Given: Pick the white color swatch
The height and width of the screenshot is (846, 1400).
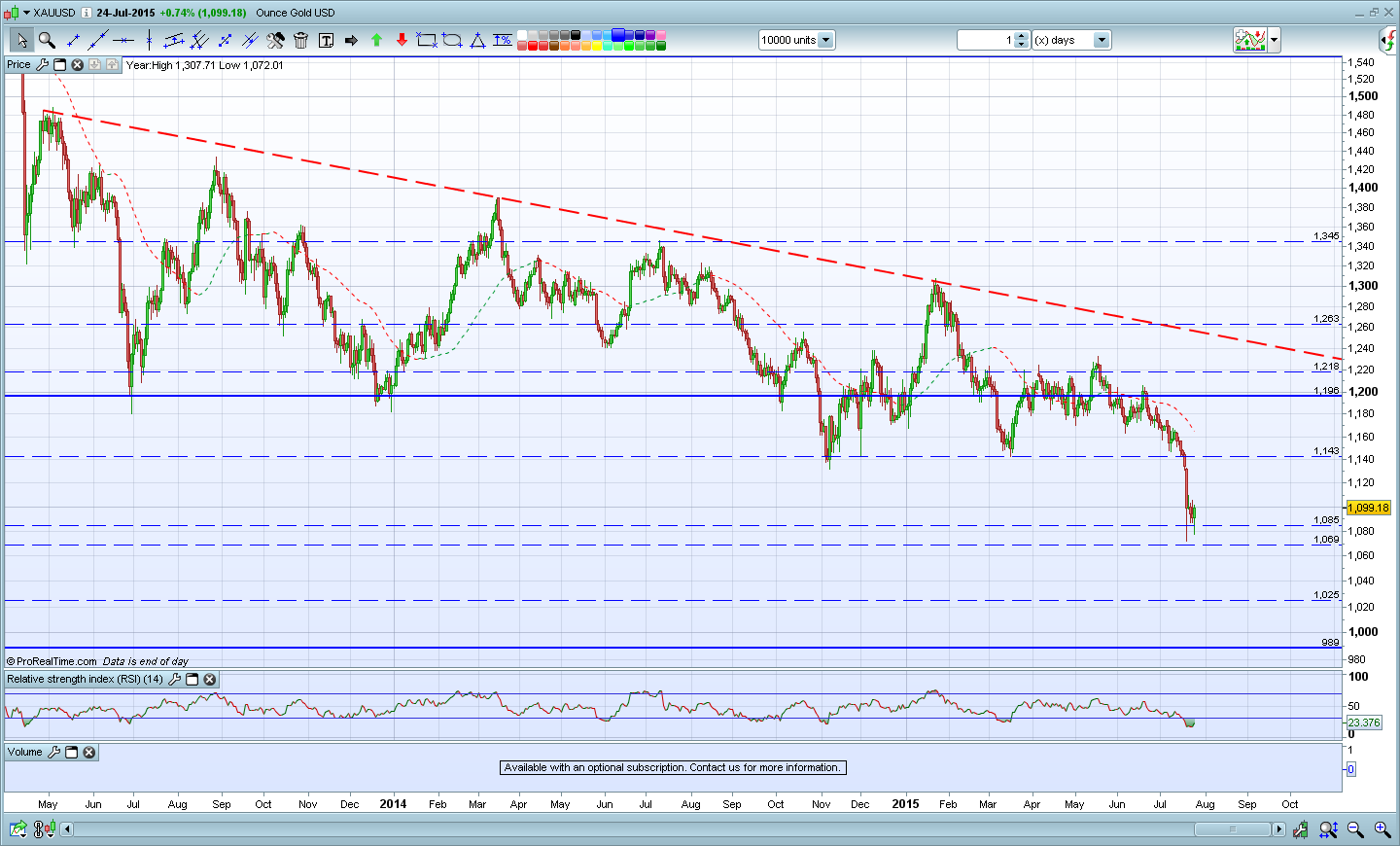Looking at the screenshot, I should [x=522, y=35].
